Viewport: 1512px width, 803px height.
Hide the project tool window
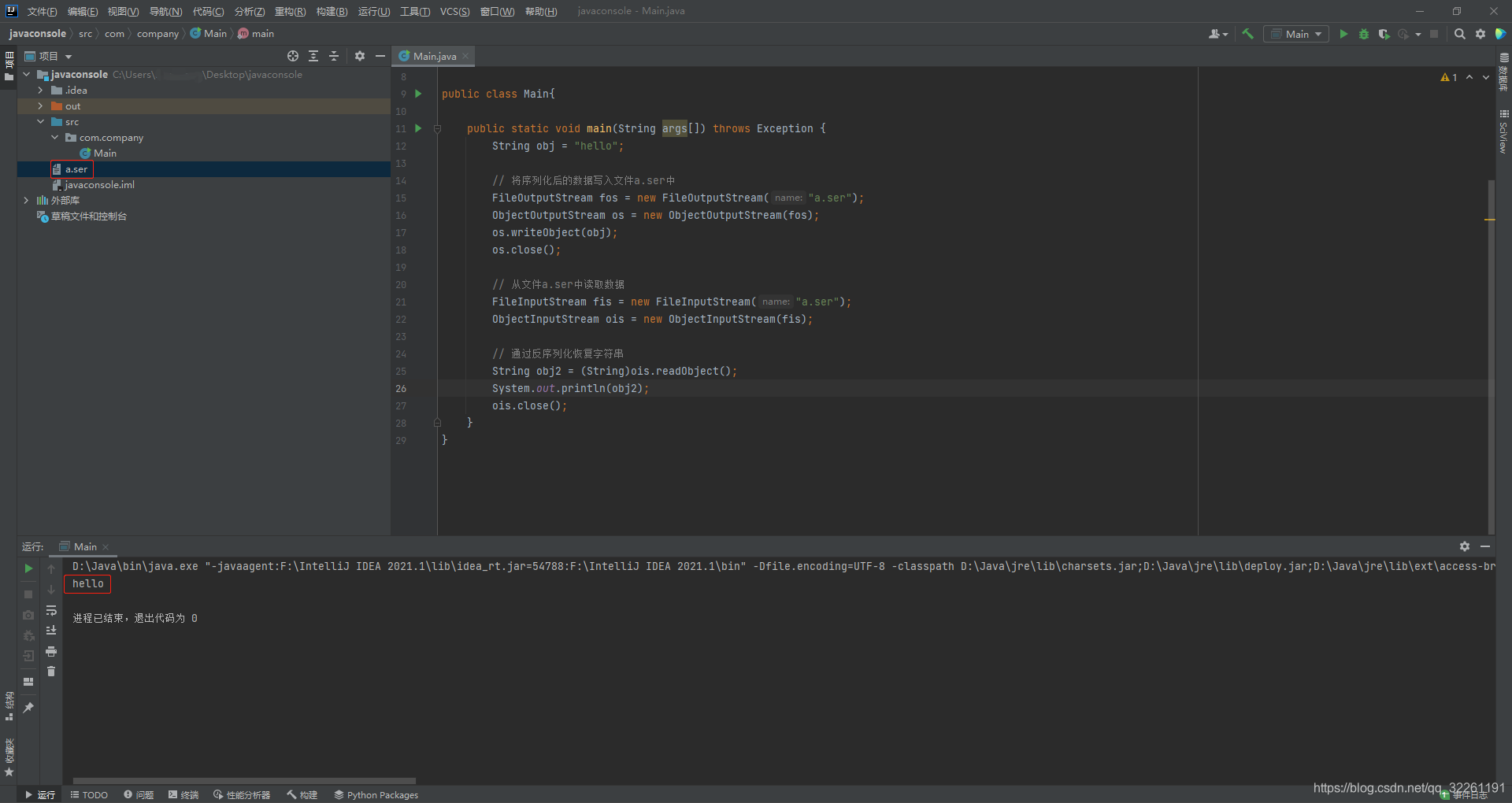click(380, 56)
